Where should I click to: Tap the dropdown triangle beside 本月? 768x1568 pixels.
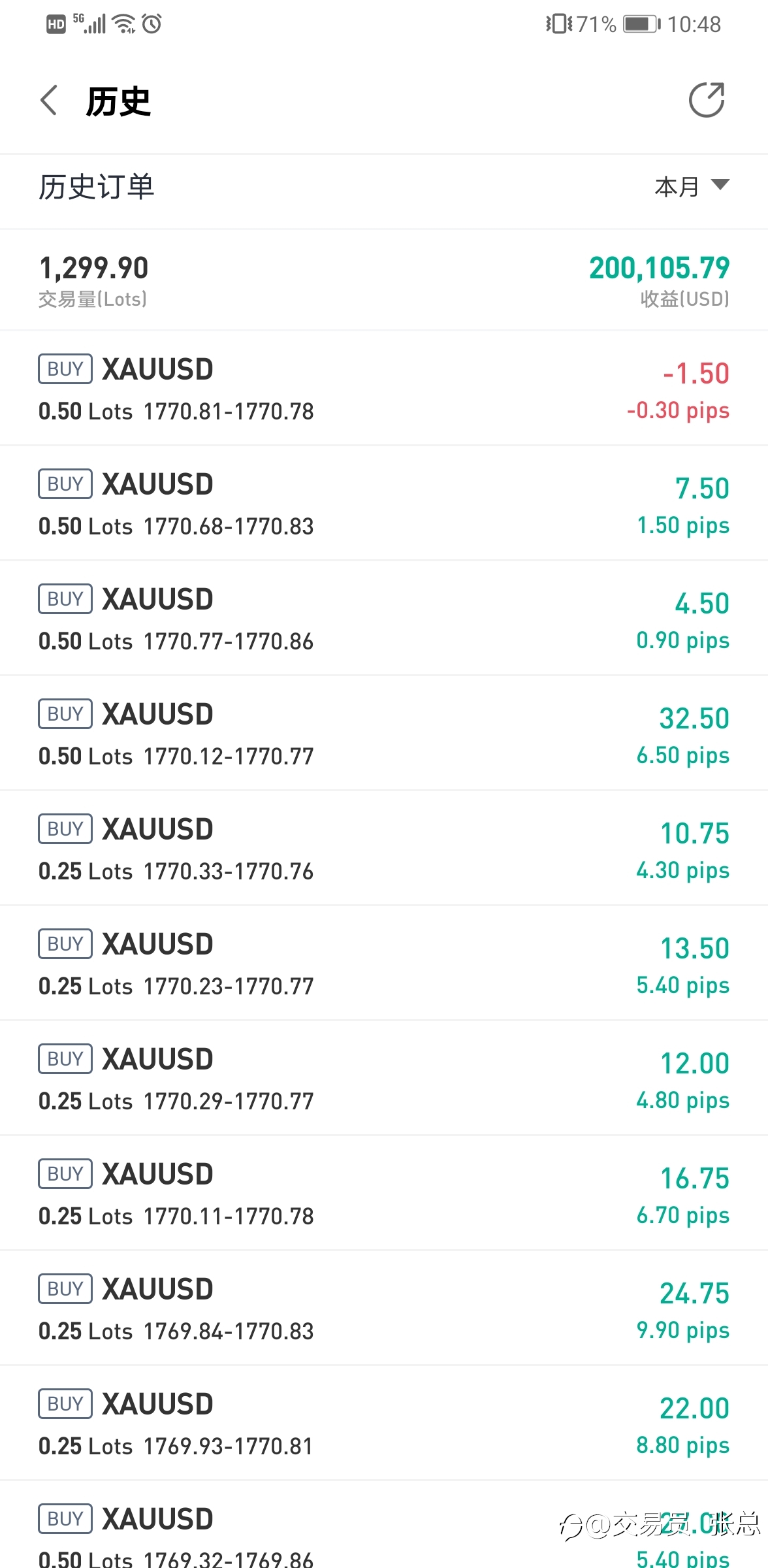pyautogui.click(x=720, y=185)
